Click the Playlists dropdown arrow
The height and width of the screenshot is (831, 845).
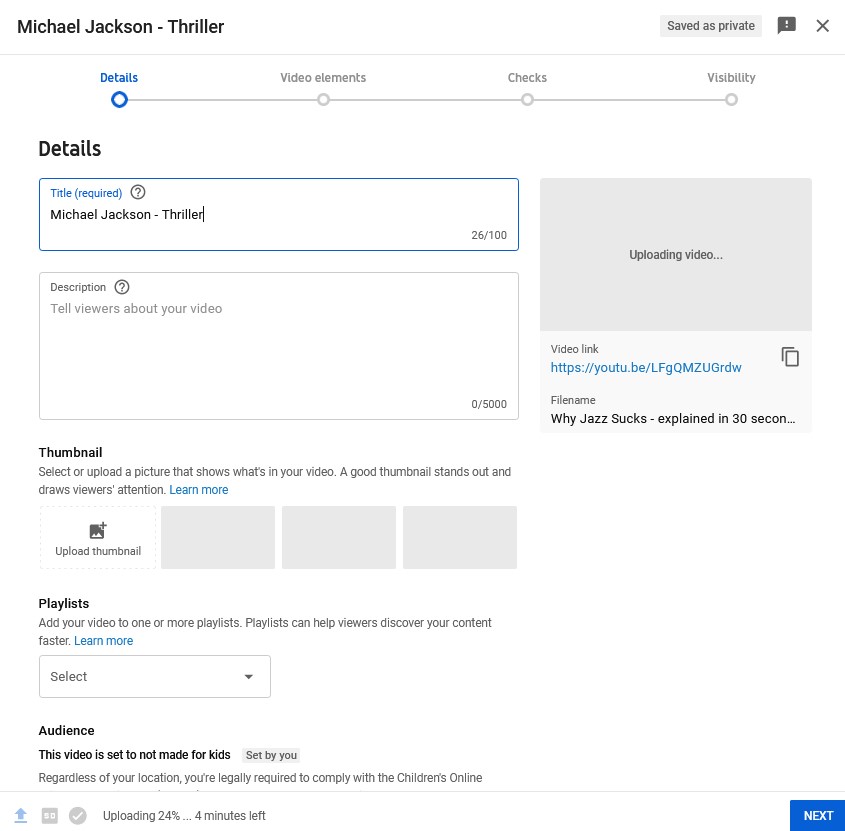(248, 677)
